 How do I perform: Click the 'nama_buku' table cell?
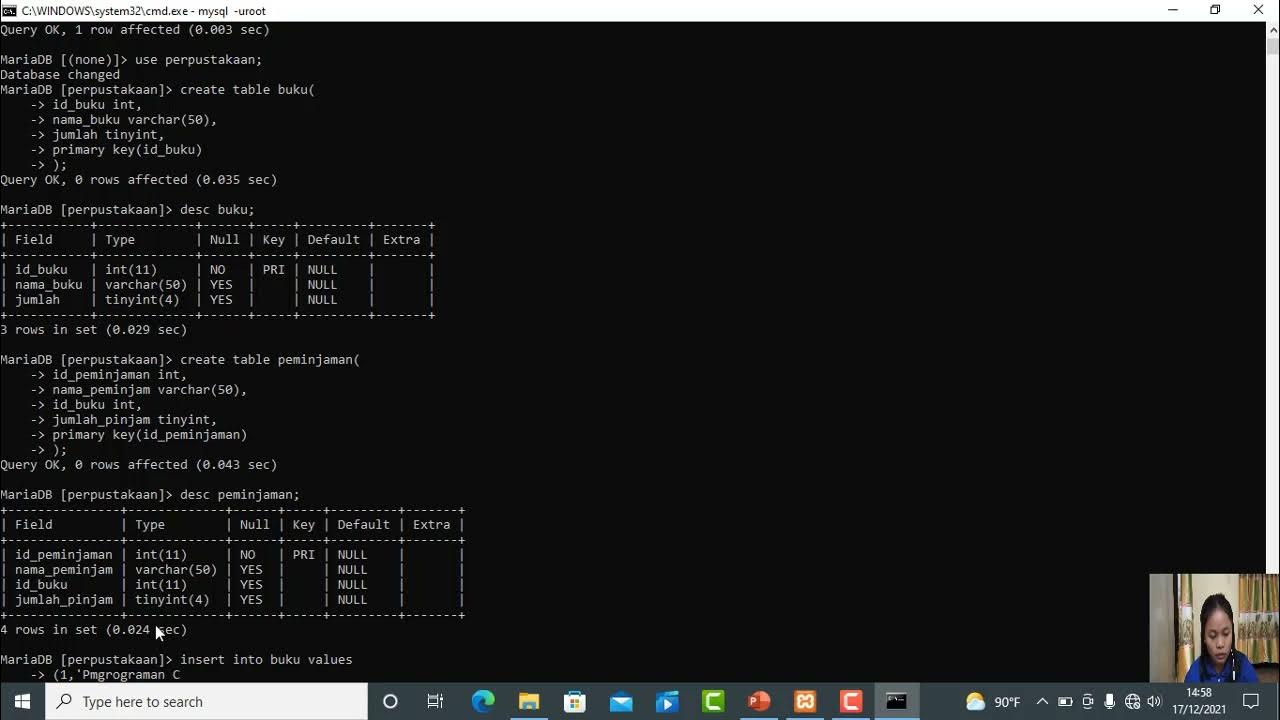click(x=48, y=285)
